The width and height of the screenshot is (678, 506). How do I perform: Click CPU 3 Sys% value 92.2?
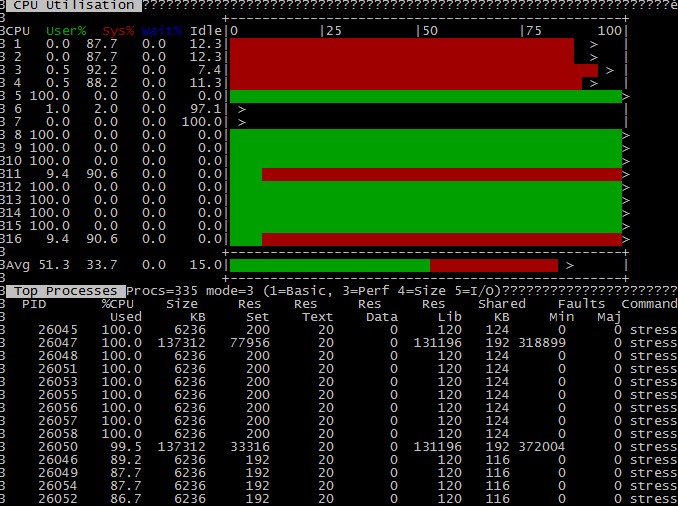pos(102,70)
